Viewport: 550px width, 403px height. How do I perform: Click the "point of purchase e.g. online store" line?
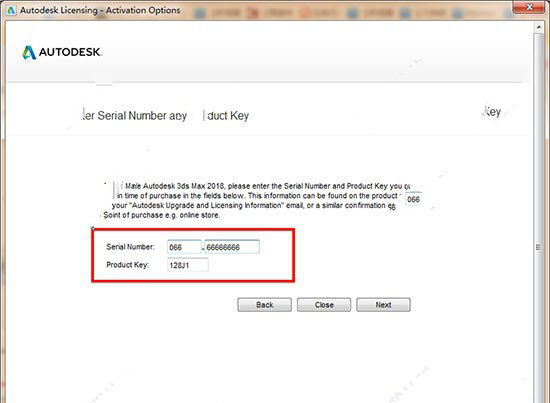(162, 215)
